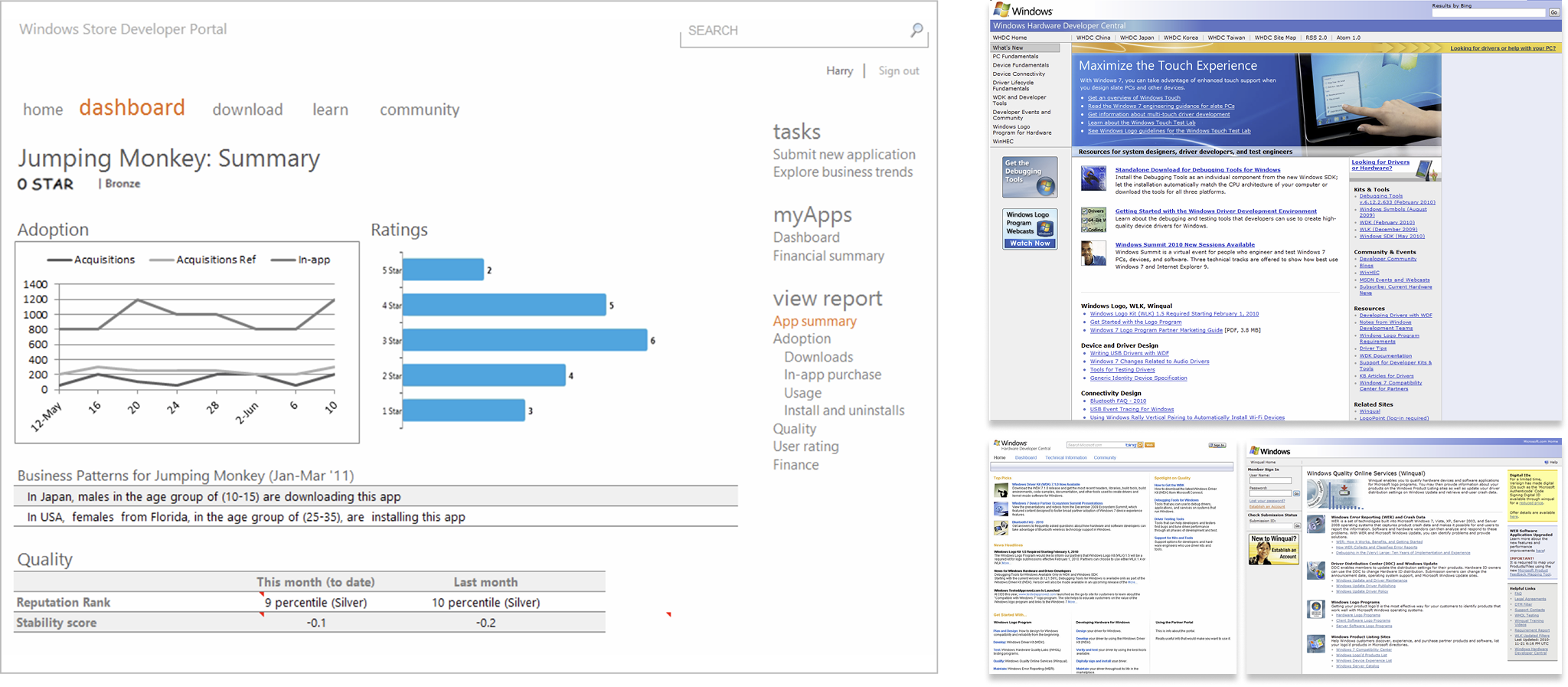Click the Winqual Home link
Screen dimensions: 1568x687
point(1263,462)
